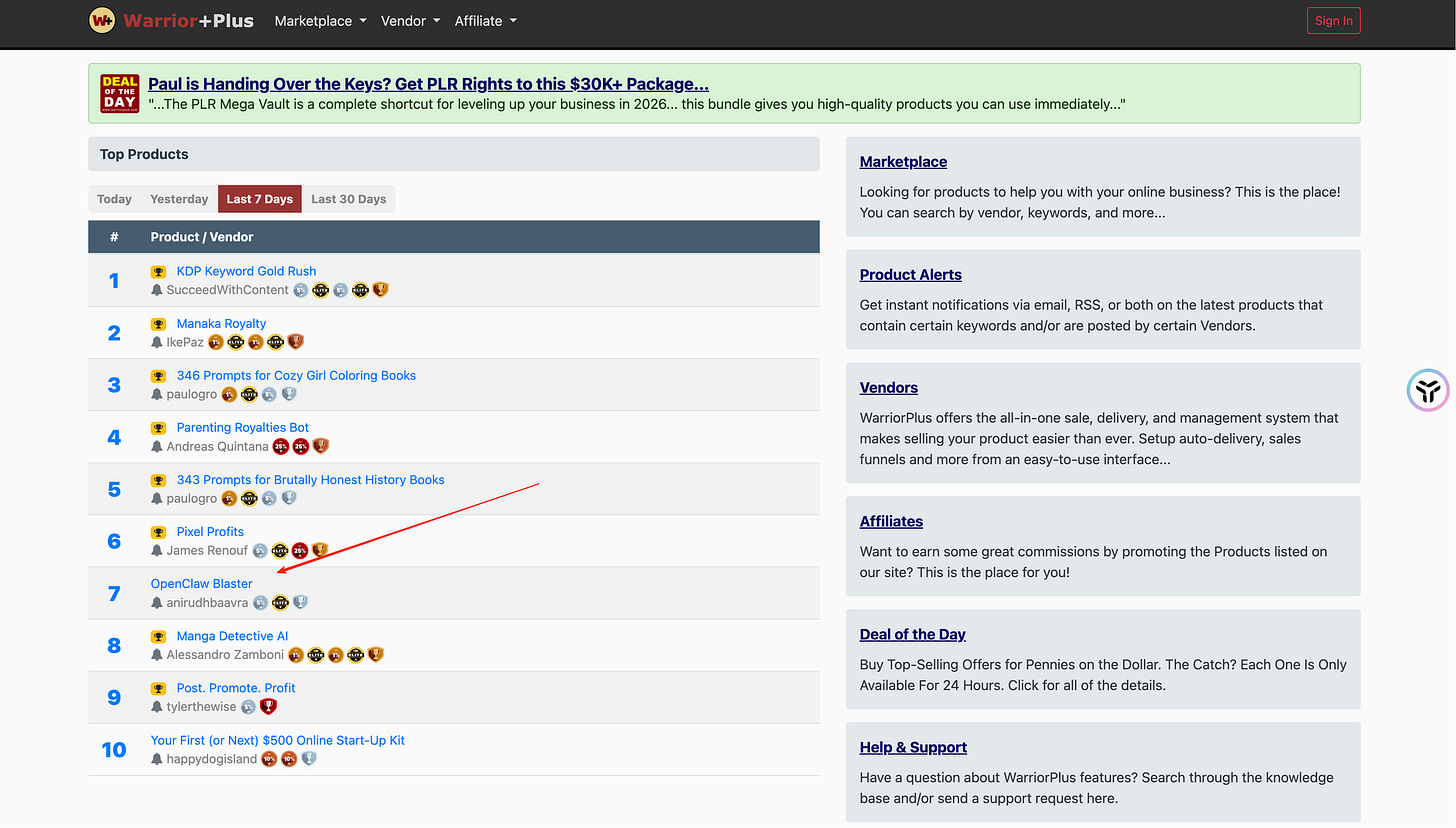Screen dimensions: 1456x828
Task: Click trophy icon before Parenting Royalties Bot
Action: [x=158, y=427]
